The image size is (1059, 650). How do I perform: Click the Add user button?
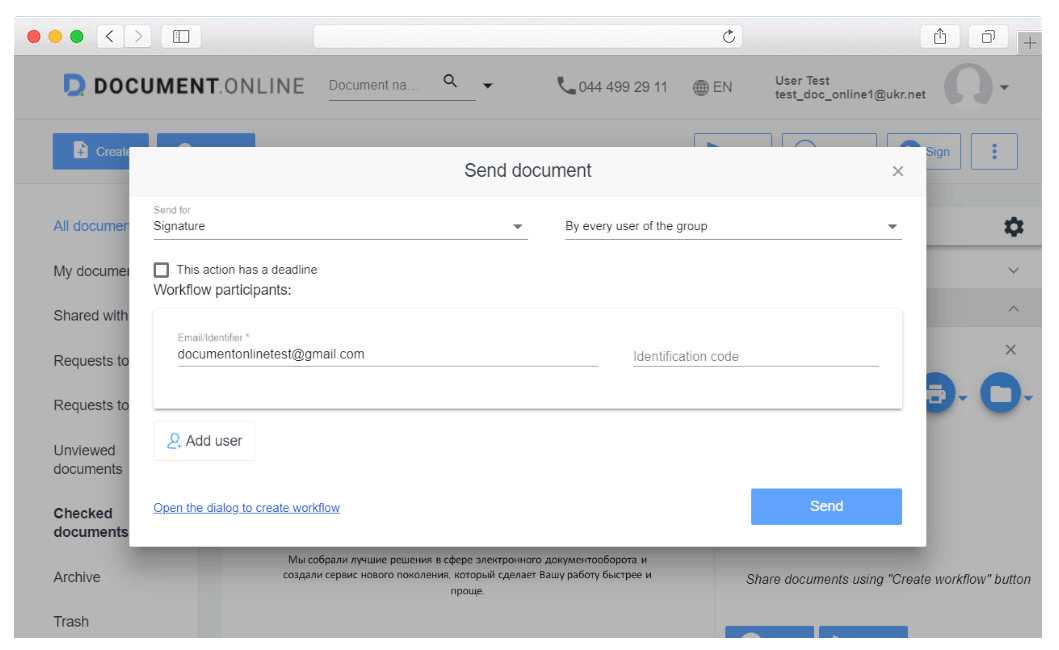pyautogui.click(x=204, y=441)
